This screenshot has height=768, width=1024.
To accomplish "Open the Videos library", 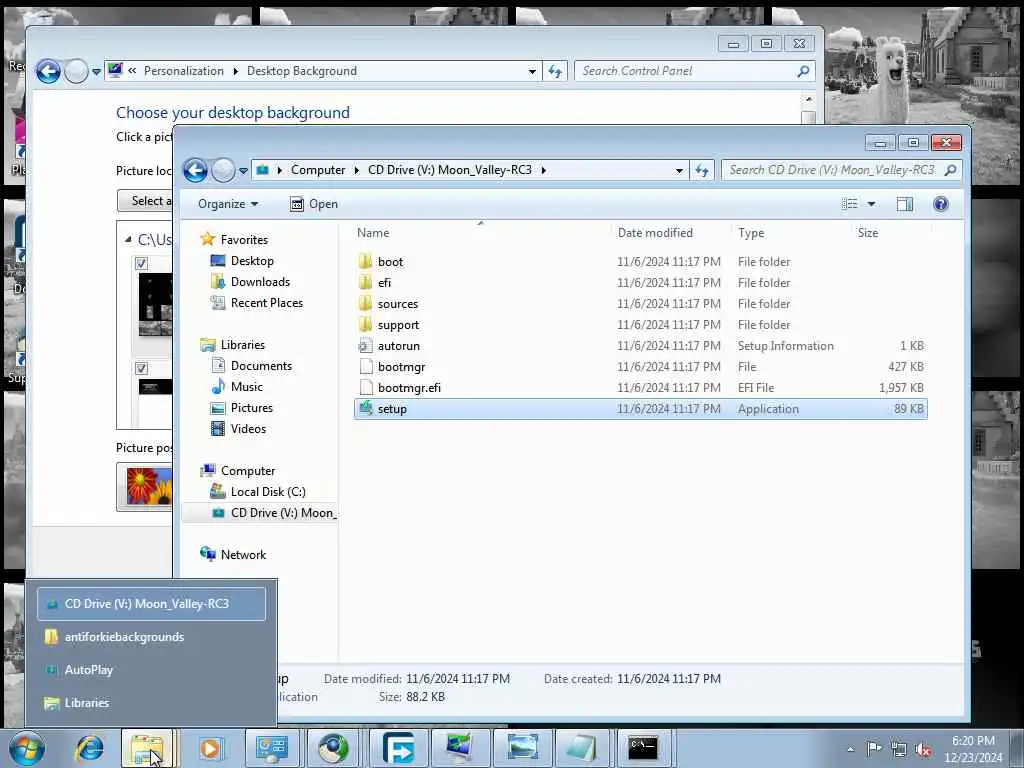I will click(248, 428).
